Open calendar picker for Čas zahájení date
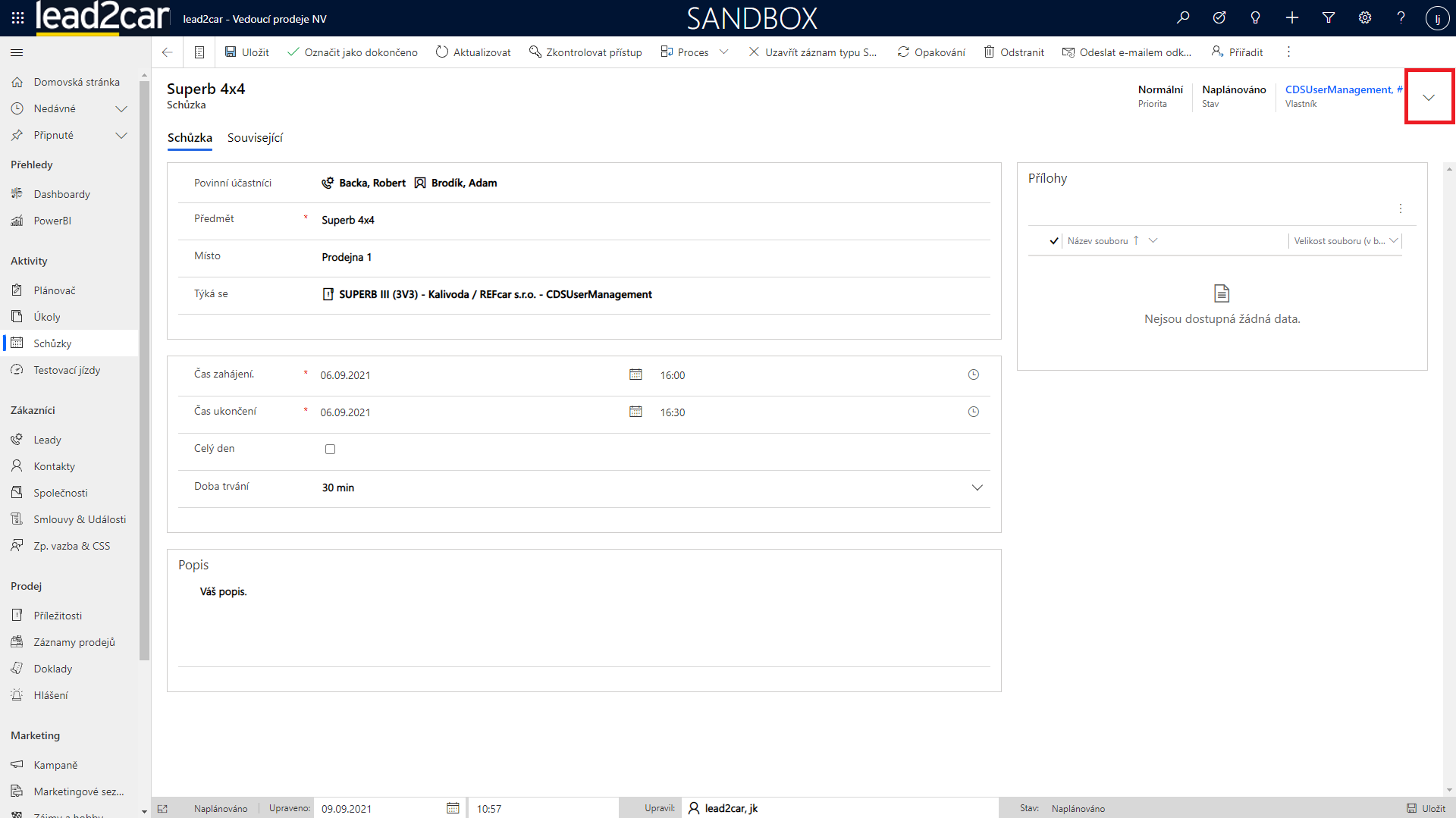This screenshot has height=818, width=1456. tap(635, 375)
